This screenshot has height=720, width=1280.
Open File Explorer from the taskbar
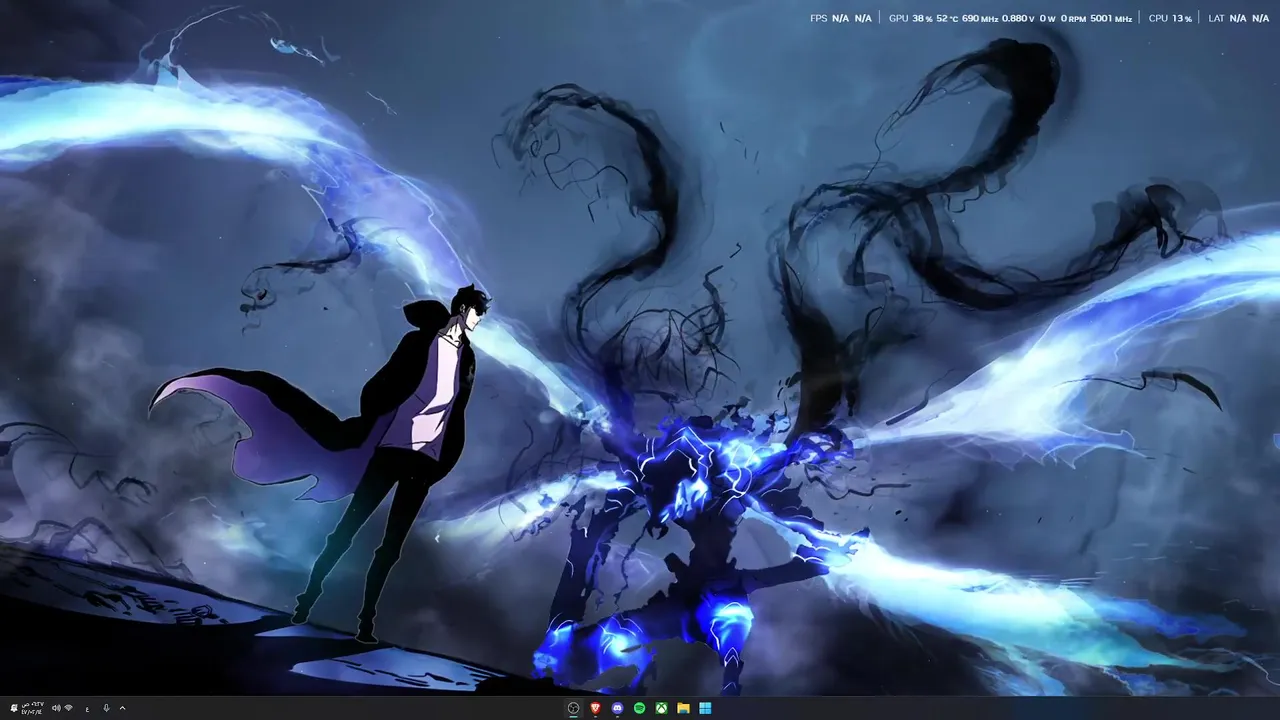684,708
